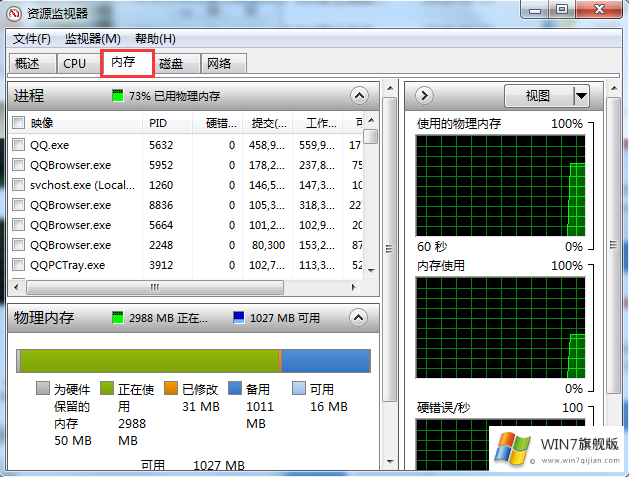Image resolution: width=629 pixels, height=477 pixels.
Task: Collapse the 物理内存 section
Action: point(358,318)
